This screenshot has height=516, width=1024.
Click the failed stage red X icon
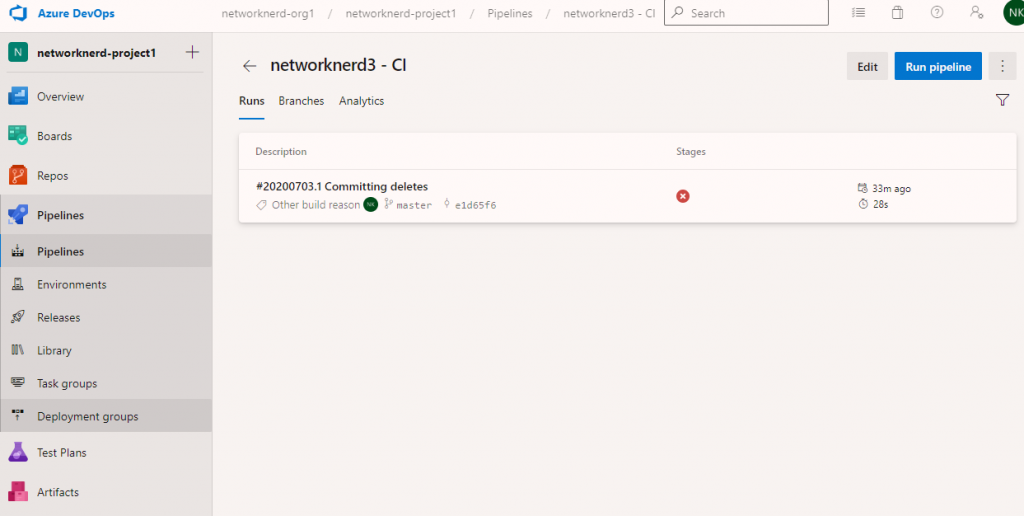[x=682, y=196]
